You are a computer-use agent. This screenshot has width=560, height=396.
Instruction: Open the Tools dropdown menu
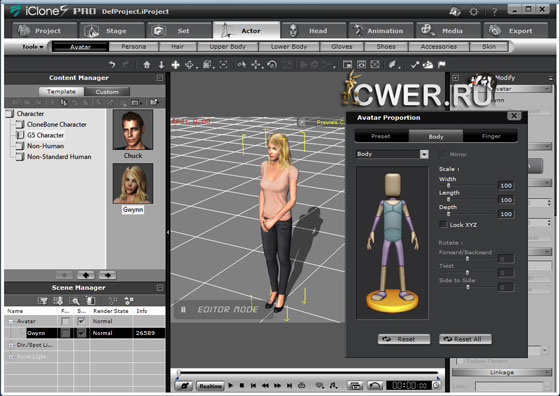(32, 47)
